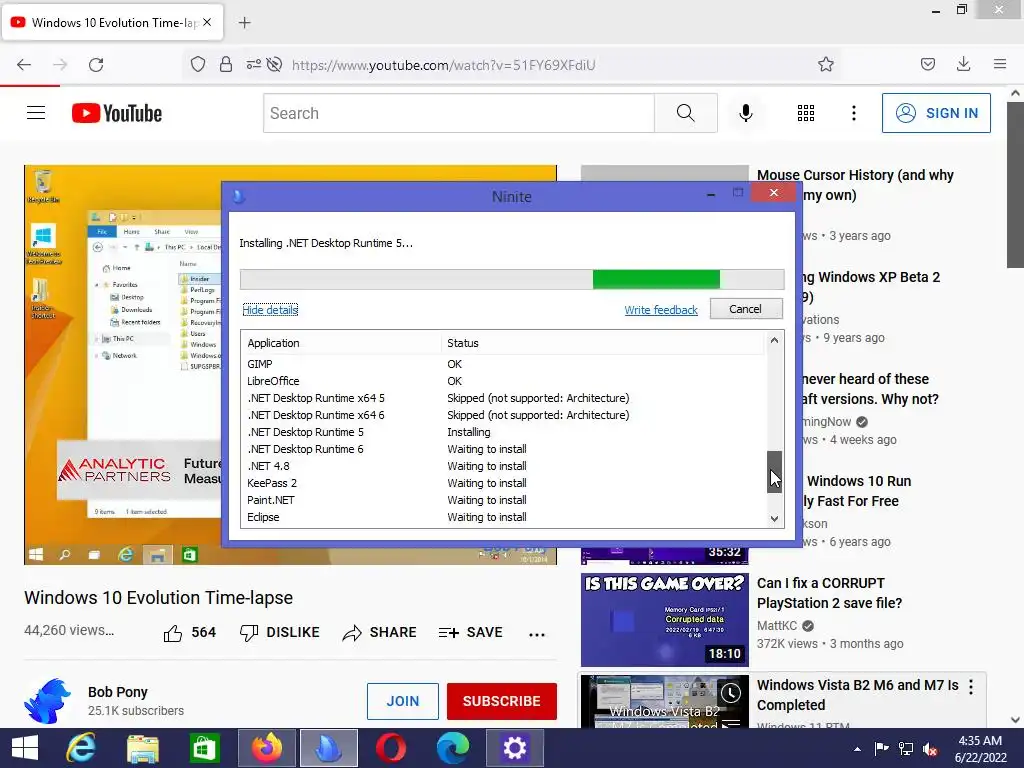
Task: Select the Paint.NET row in Ninite
Action: click(x=504, y=500)
